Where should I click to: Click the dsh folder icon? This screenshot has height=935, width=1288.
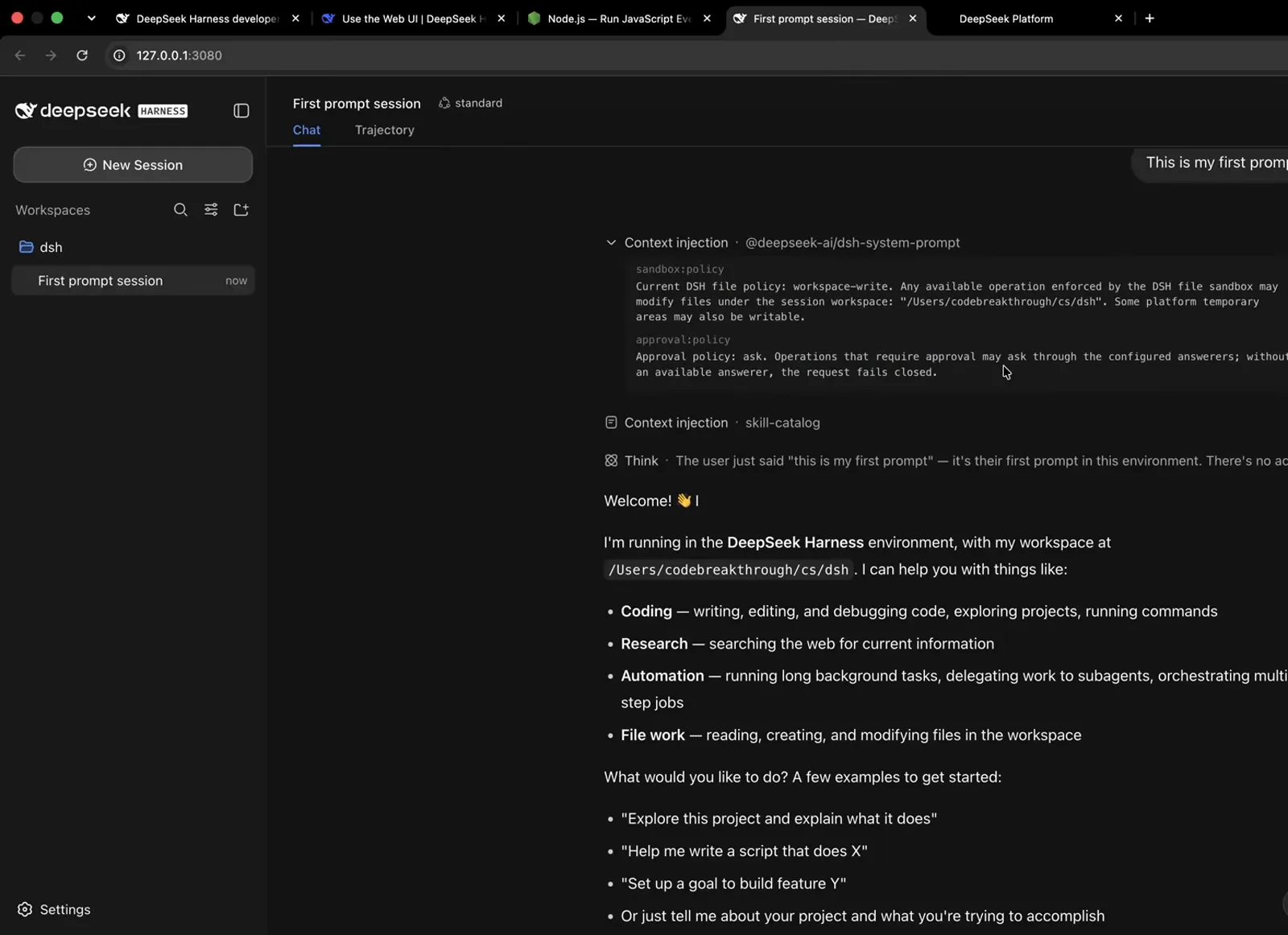tap(27, 247)
